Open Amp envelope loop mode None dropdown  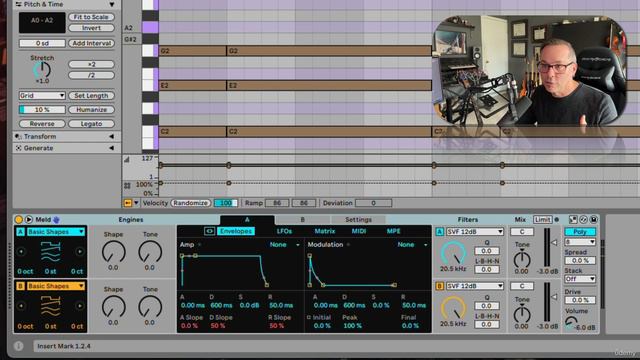(284, 244)
